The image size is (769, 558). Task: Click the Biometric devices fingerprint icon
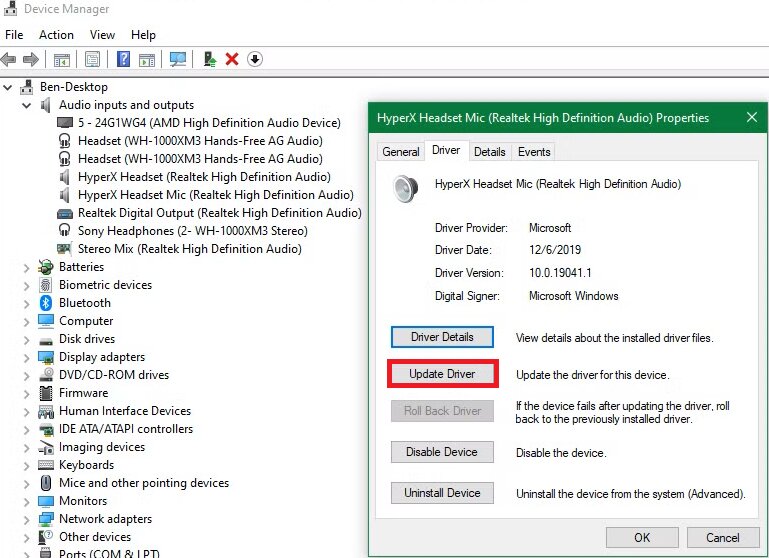tap(46, 285)
